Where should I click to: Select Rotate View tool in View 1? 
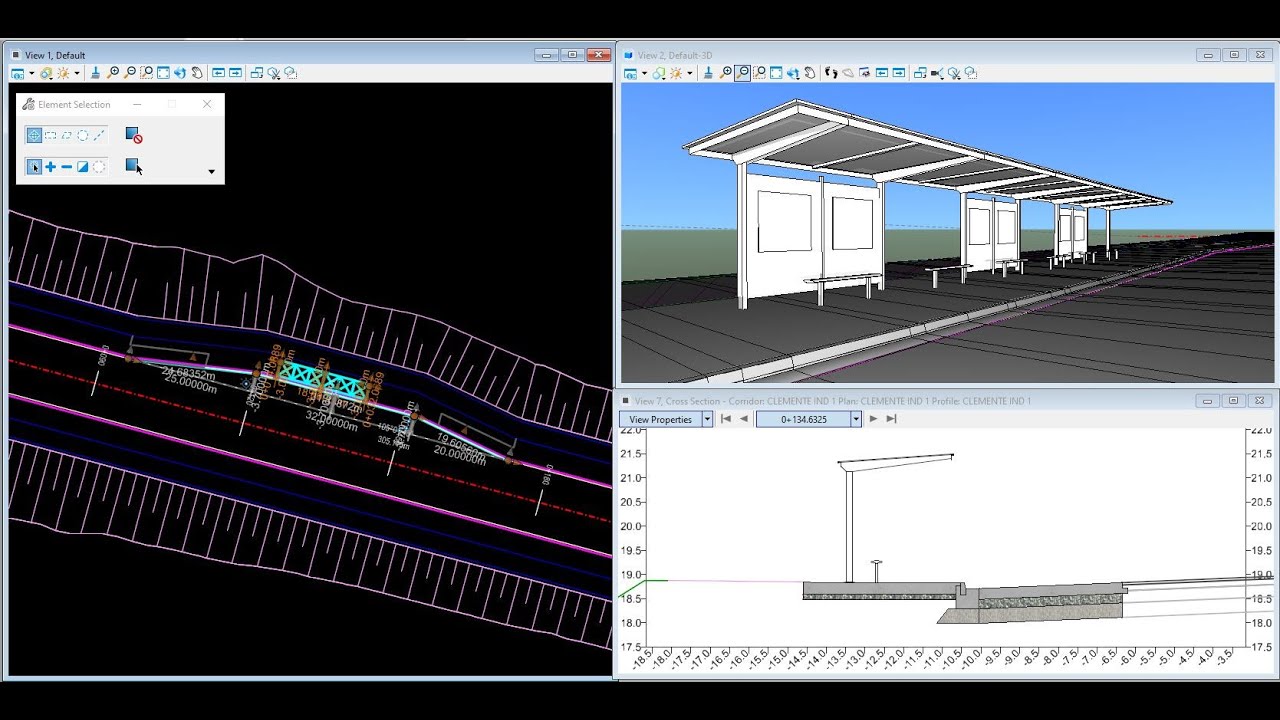pyautogui.click(x=180, y=73)
